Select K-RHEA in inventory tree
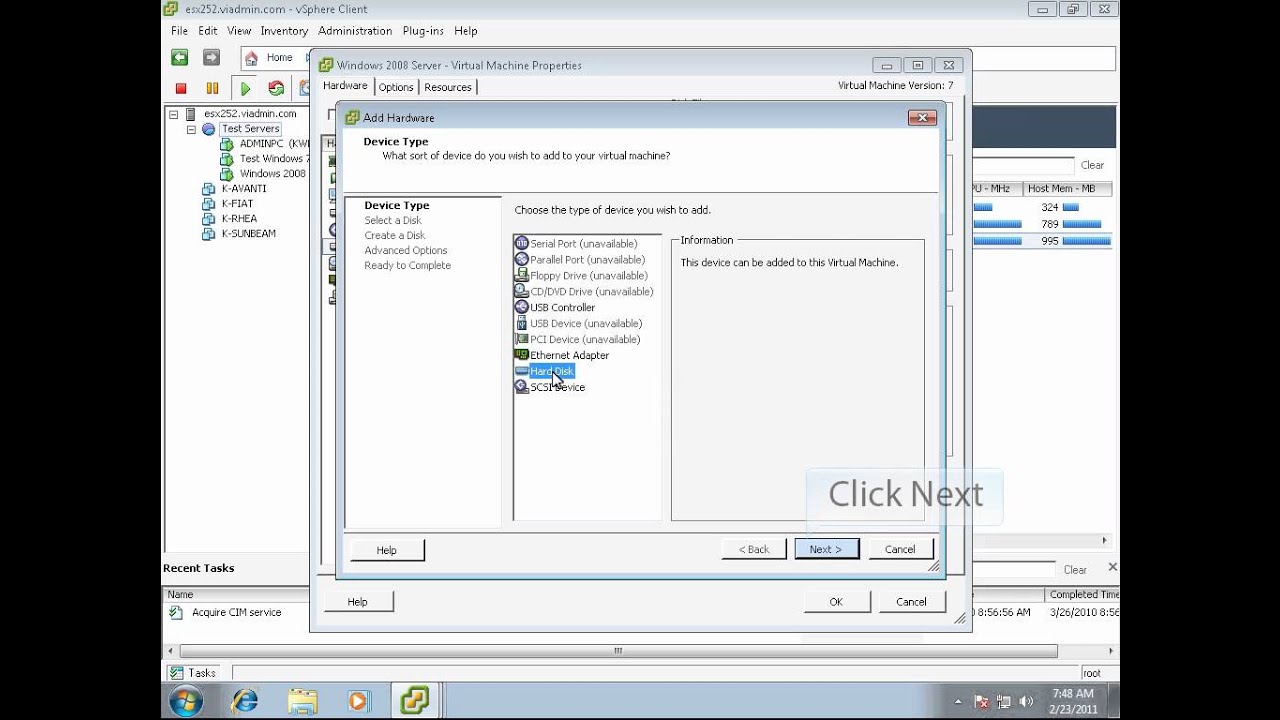 pyautogui.click(x=239, y=219)
